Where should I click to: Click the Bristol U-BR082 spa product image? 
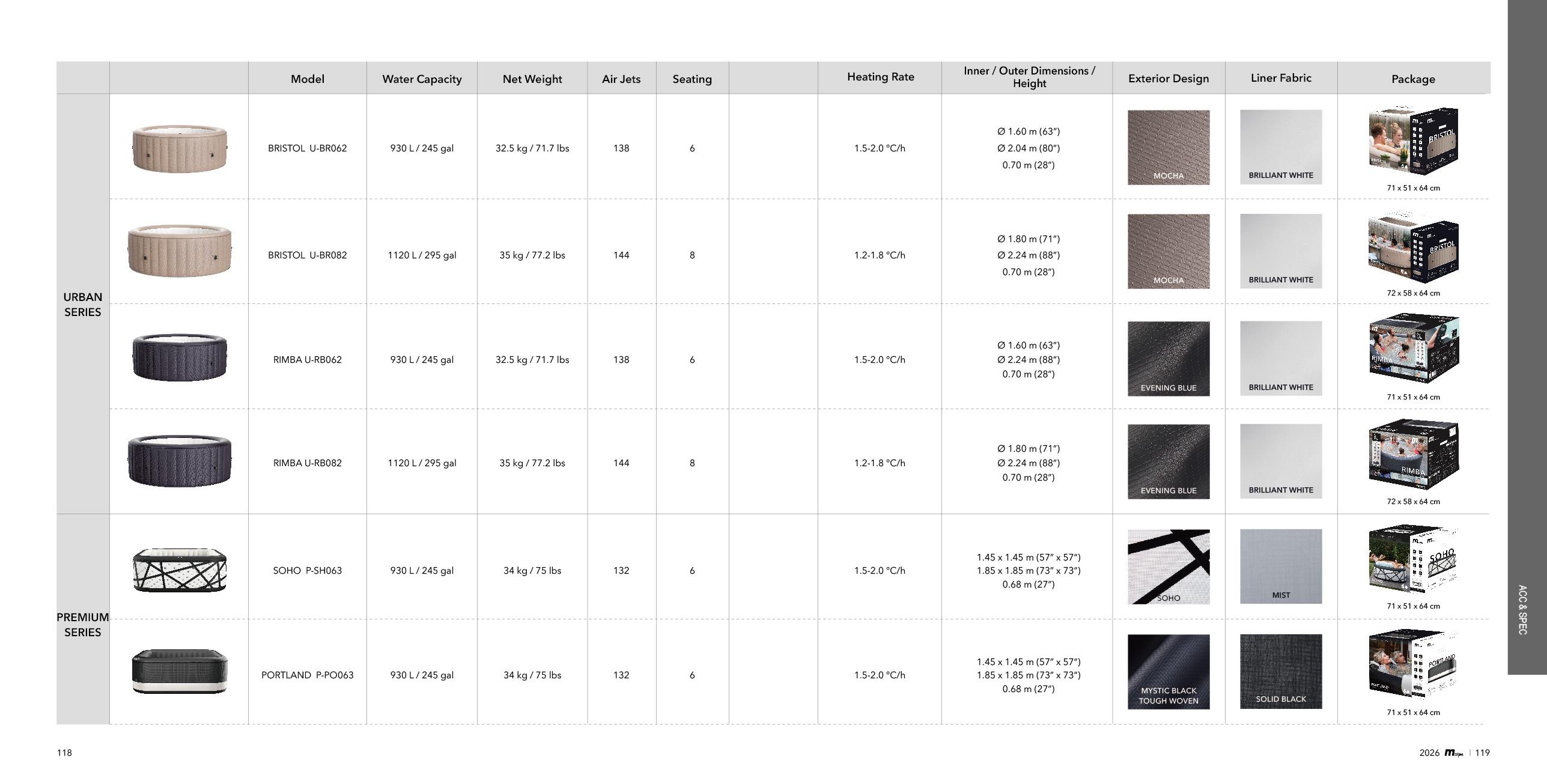pos(179,251)
